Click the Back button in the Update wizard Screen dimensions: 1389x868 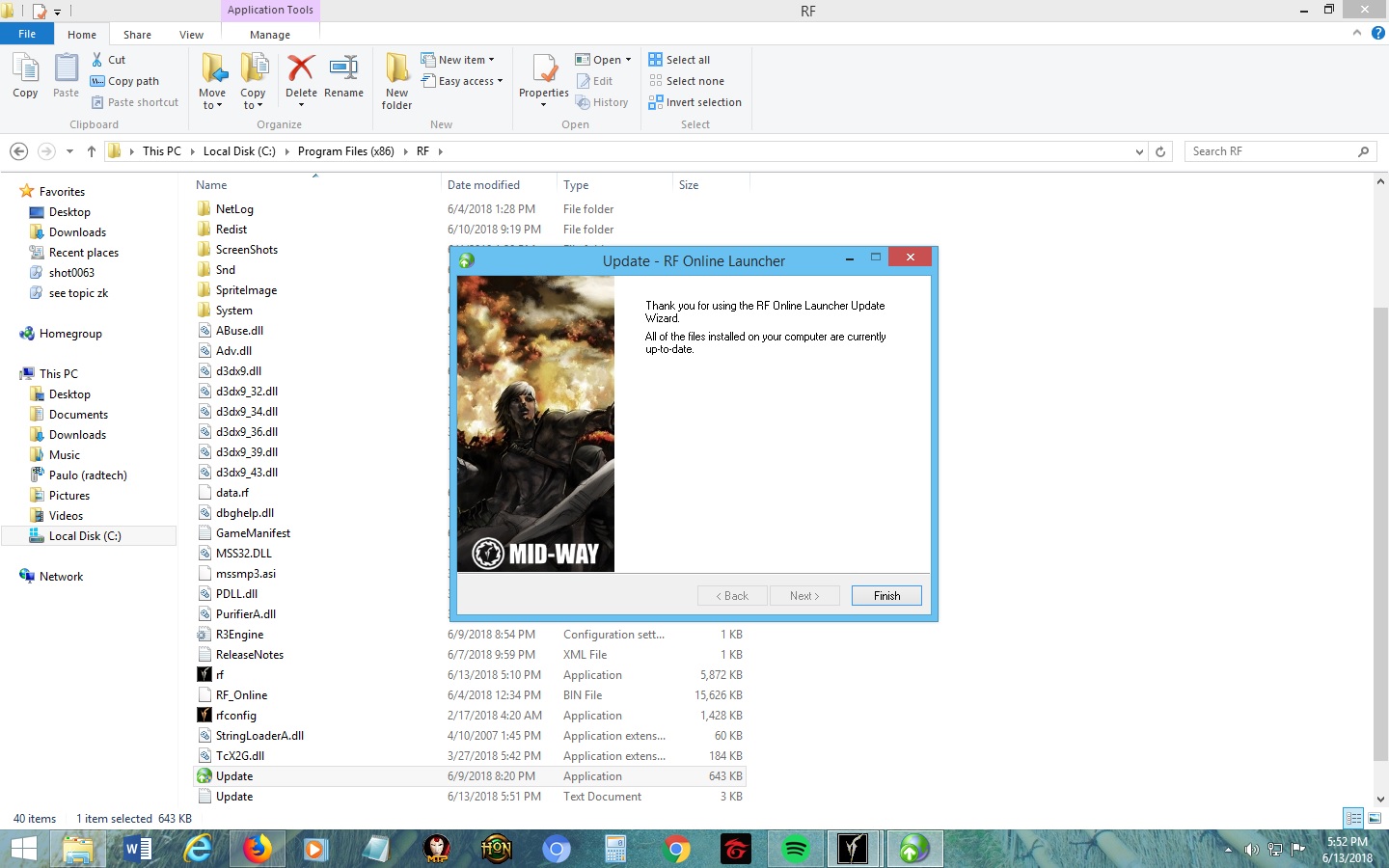732,596
